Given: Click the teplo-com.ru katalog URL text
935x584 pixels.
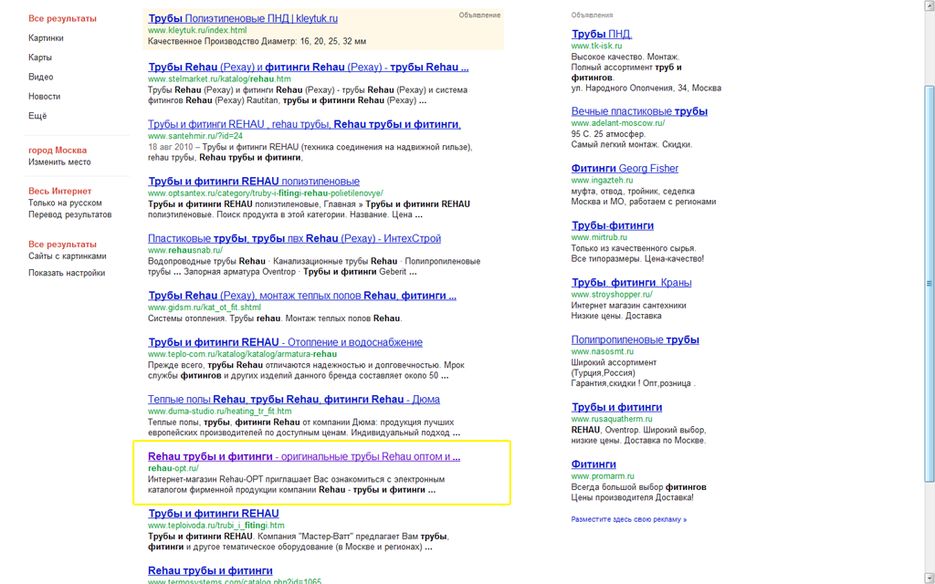Looking at the screenshot, I should 242,354.
